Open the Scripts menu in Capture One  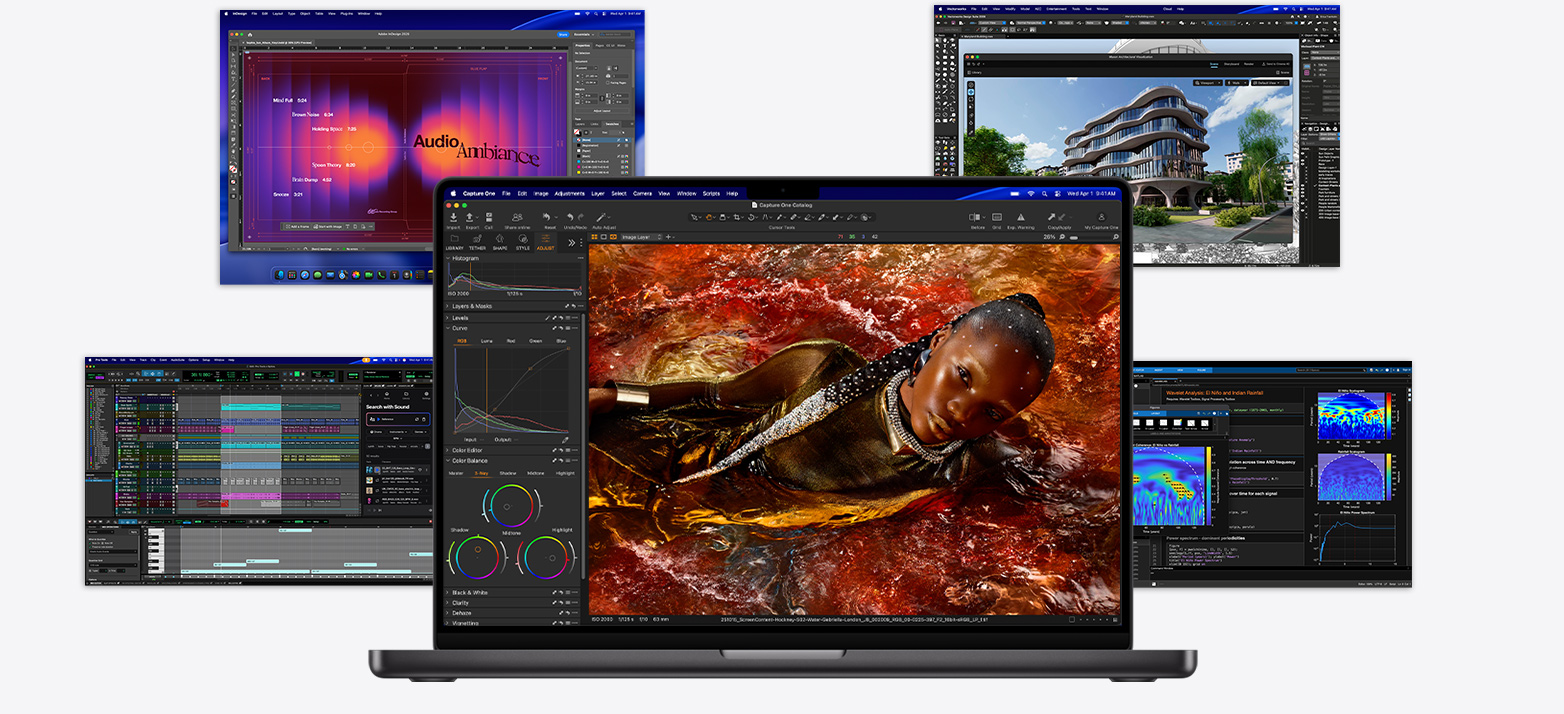coord(712,193)
